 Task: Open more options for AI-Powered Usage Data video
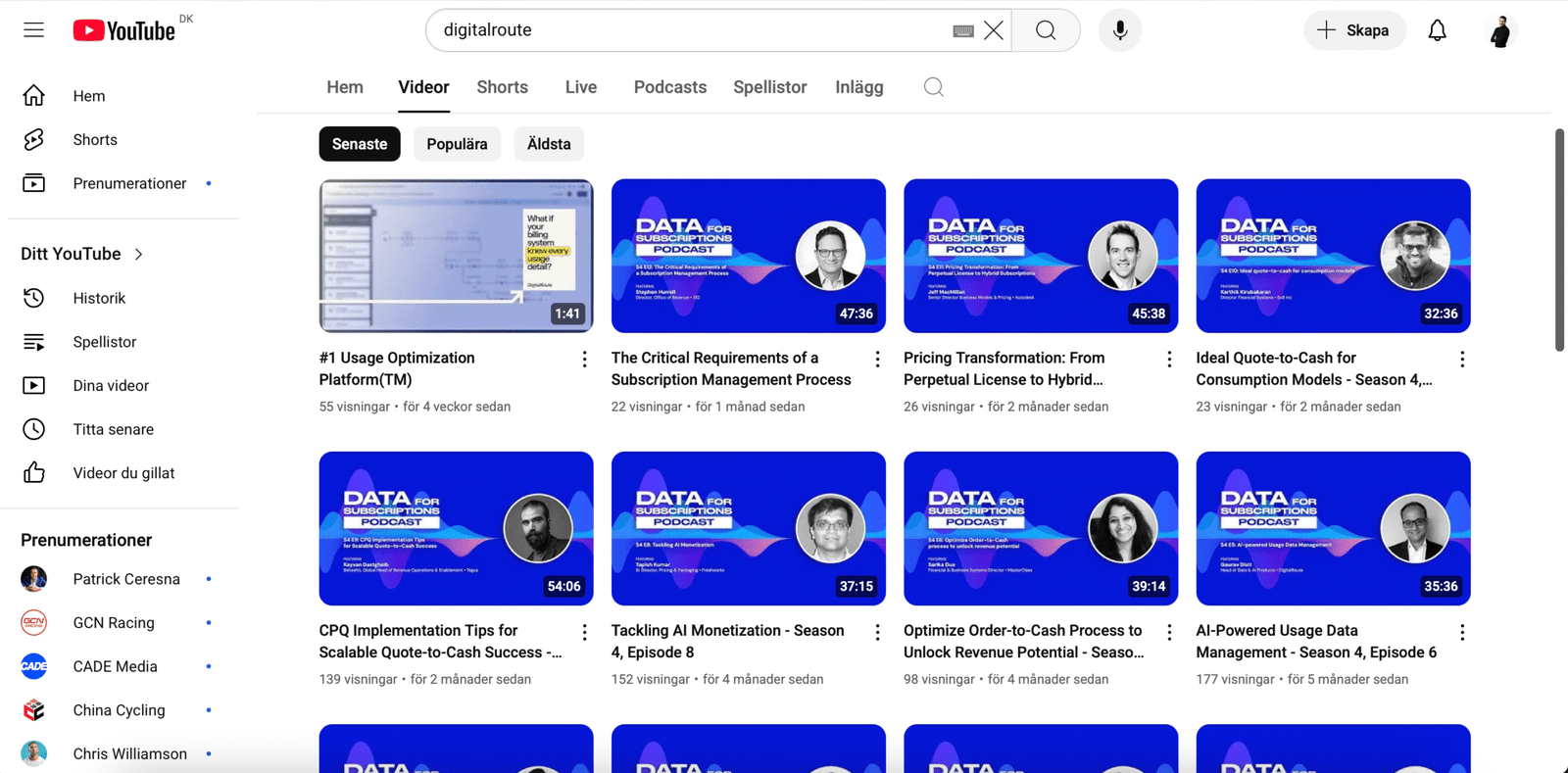(1462, 632)
